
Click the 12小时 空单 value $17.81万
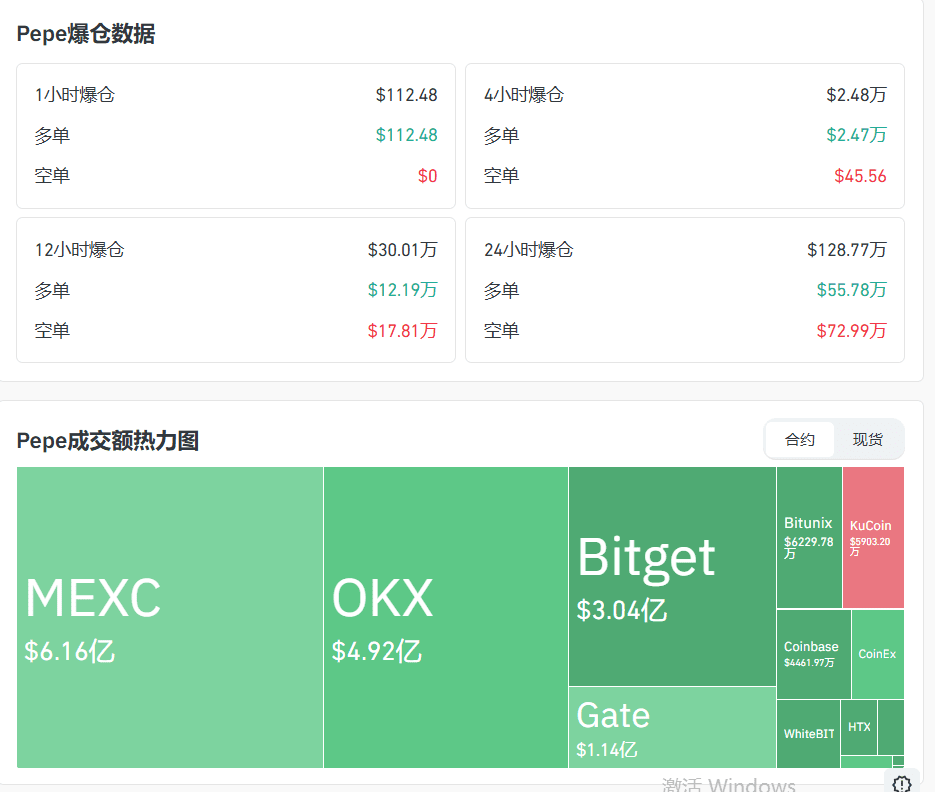(x=403, y=331)
